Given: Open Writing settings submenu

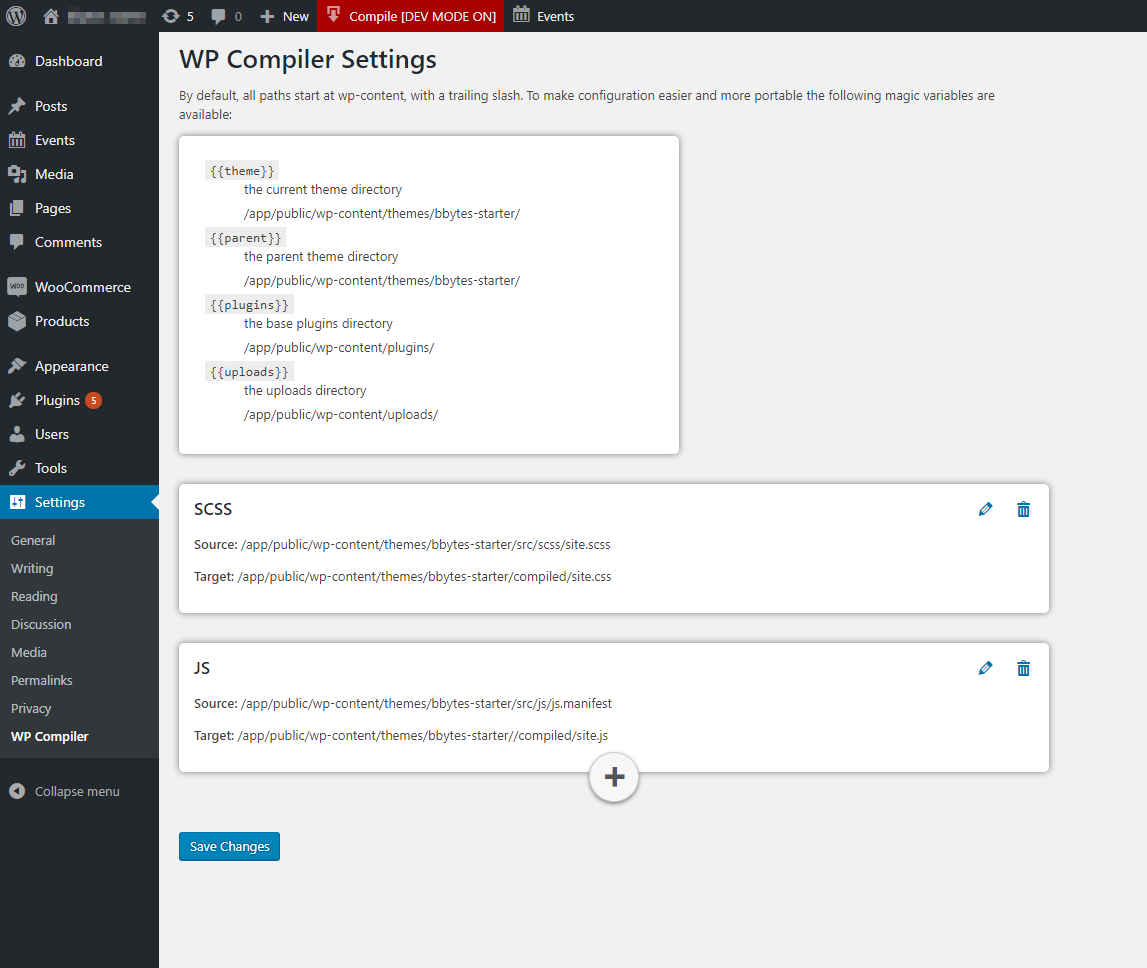Looking at the screenshot, I should 32,569.
